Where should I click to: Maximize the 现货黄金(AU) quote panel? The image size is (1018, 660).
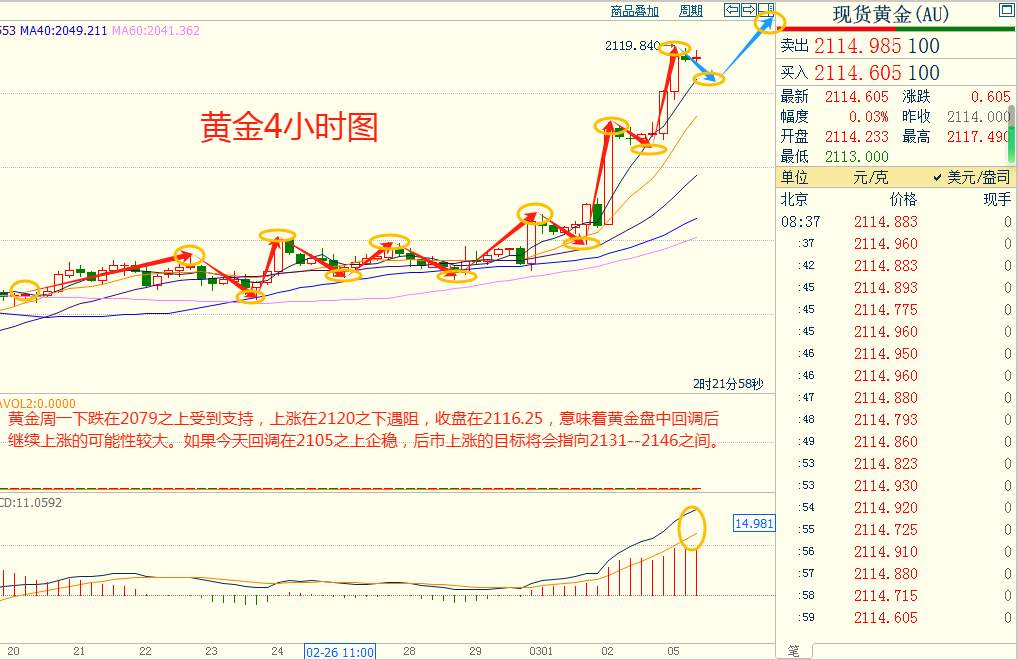1006,10
